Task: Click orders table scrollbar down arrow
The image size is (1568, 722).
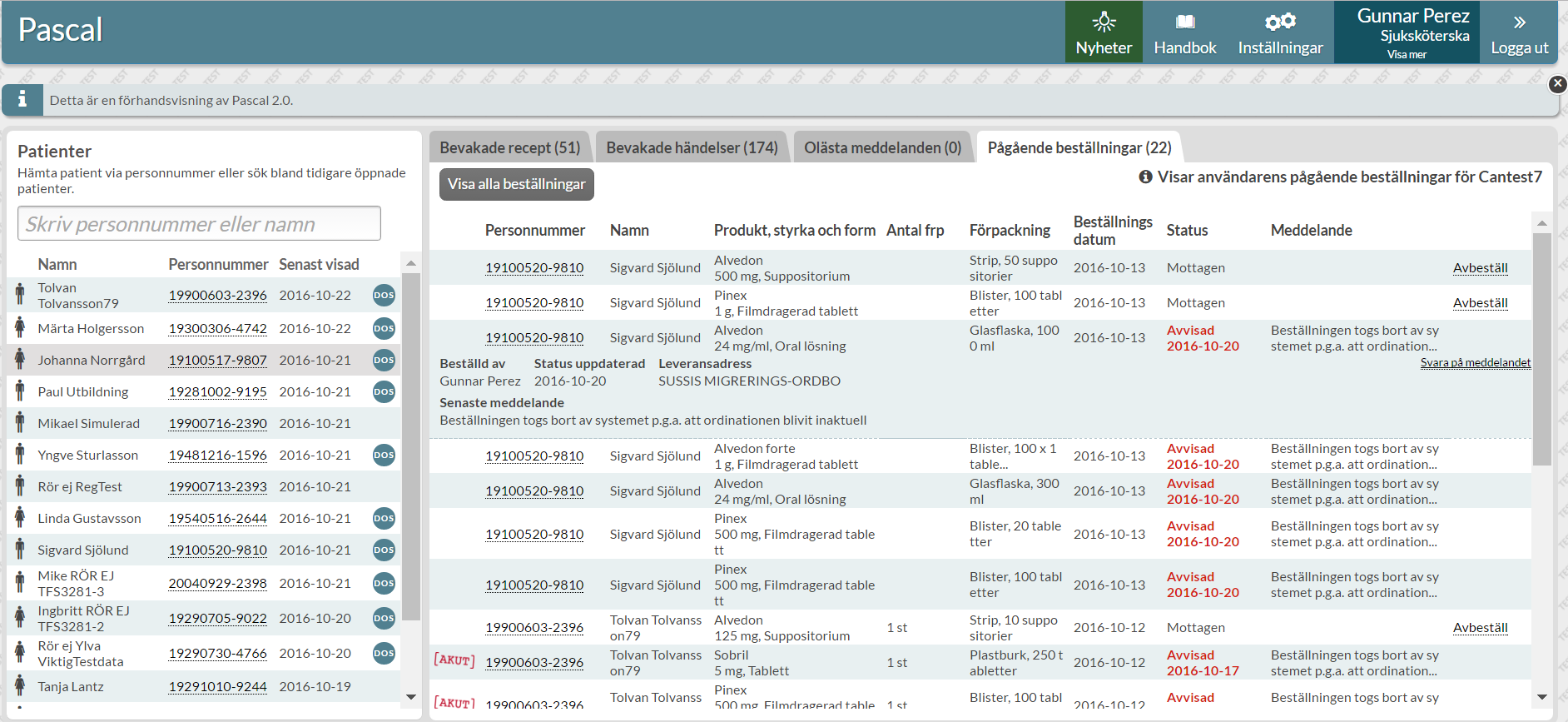Action: click(x=1542, y=697)
